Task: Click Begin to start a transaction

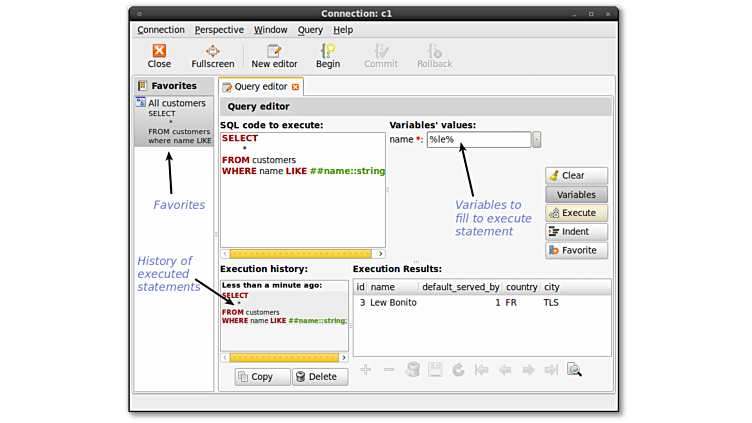Action: (328, 55)
